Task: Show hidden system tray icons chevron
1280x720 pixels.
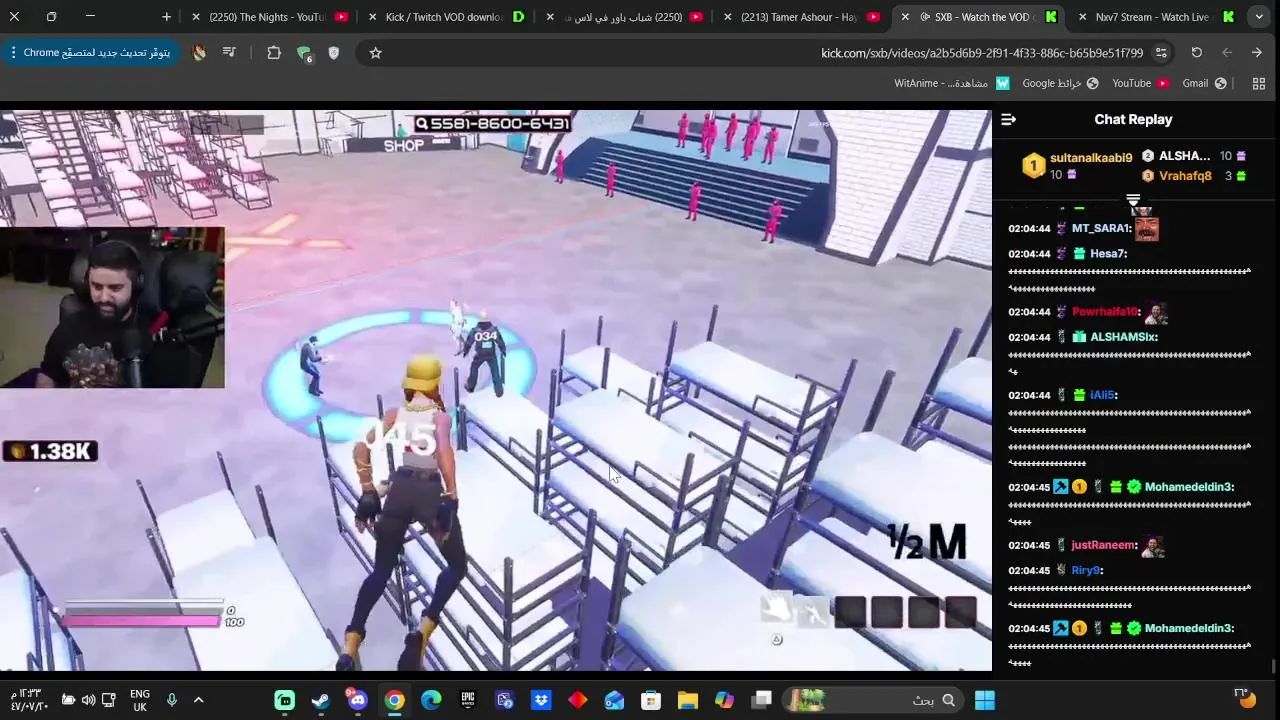Action: pos(198,700)
